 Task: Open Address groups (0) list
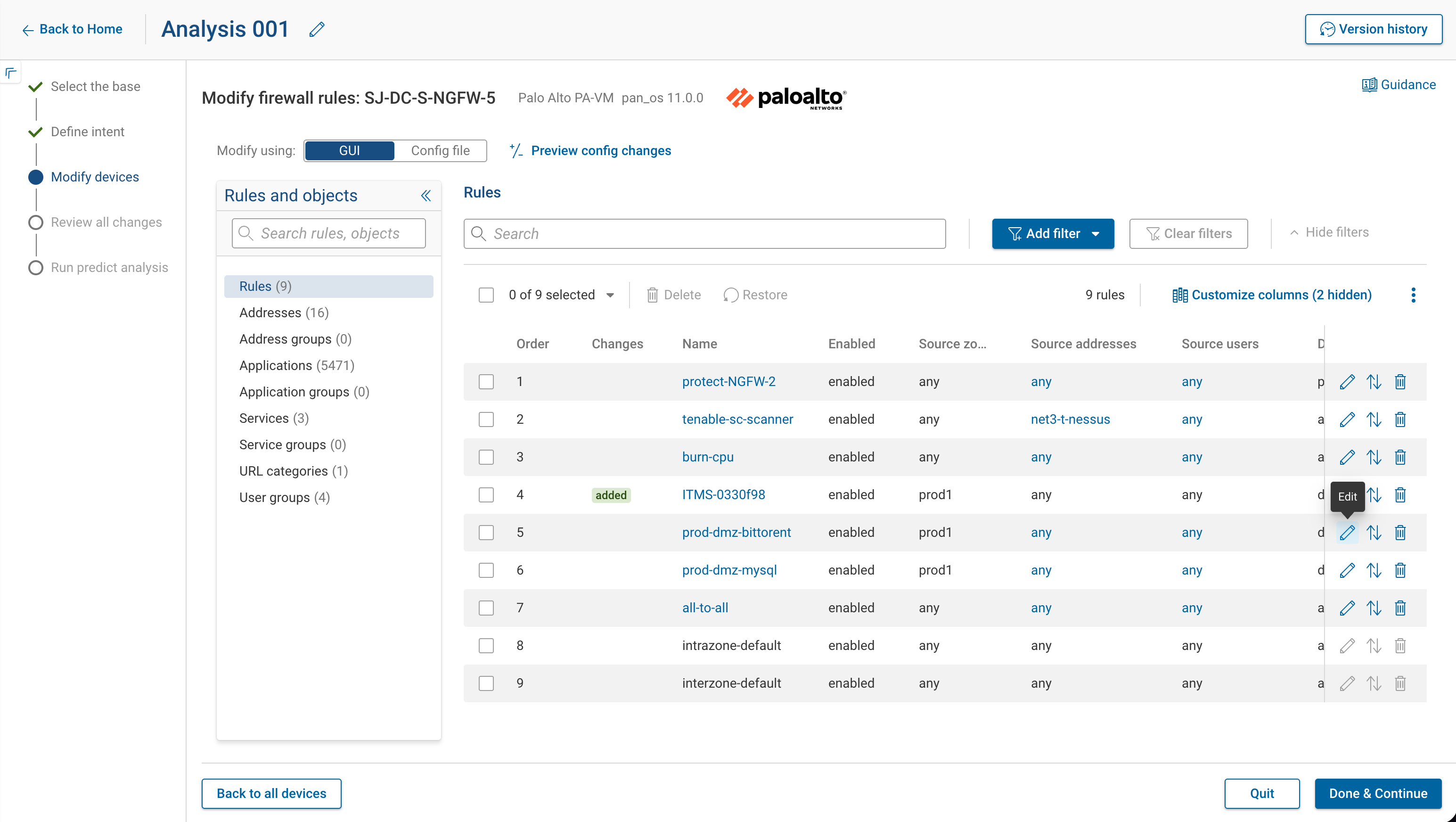(x=295, y=339)
